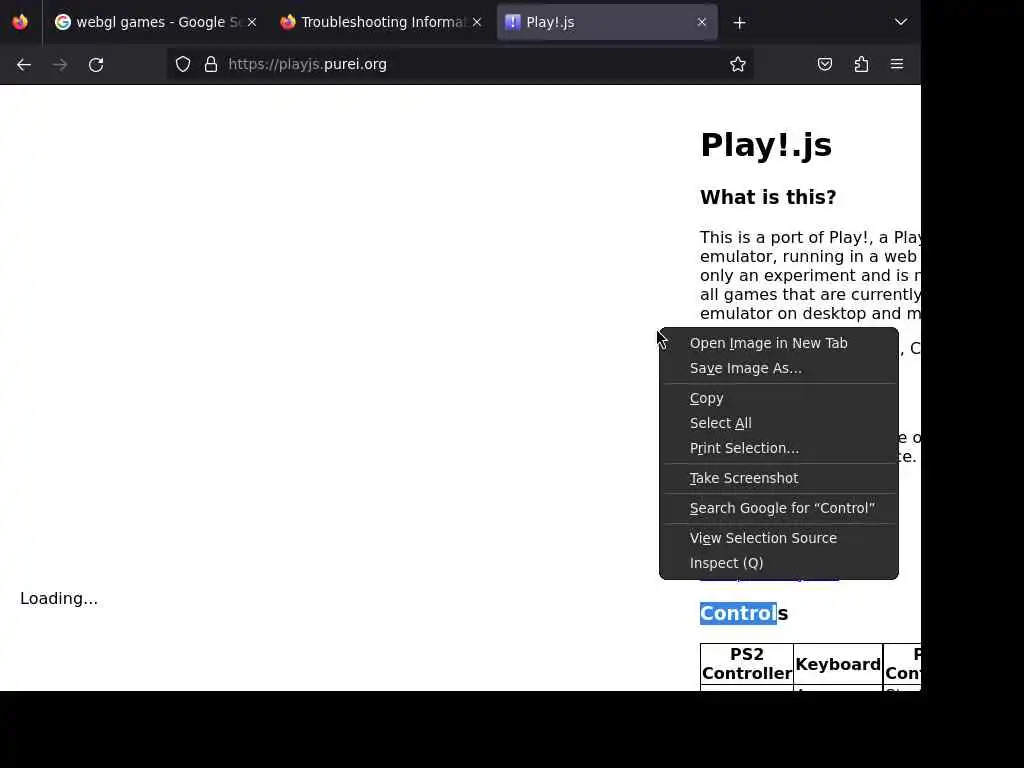Choose Take Screenshot
Screen dimensions: 1024x768
pyautogui.click(x=778, y=478)
